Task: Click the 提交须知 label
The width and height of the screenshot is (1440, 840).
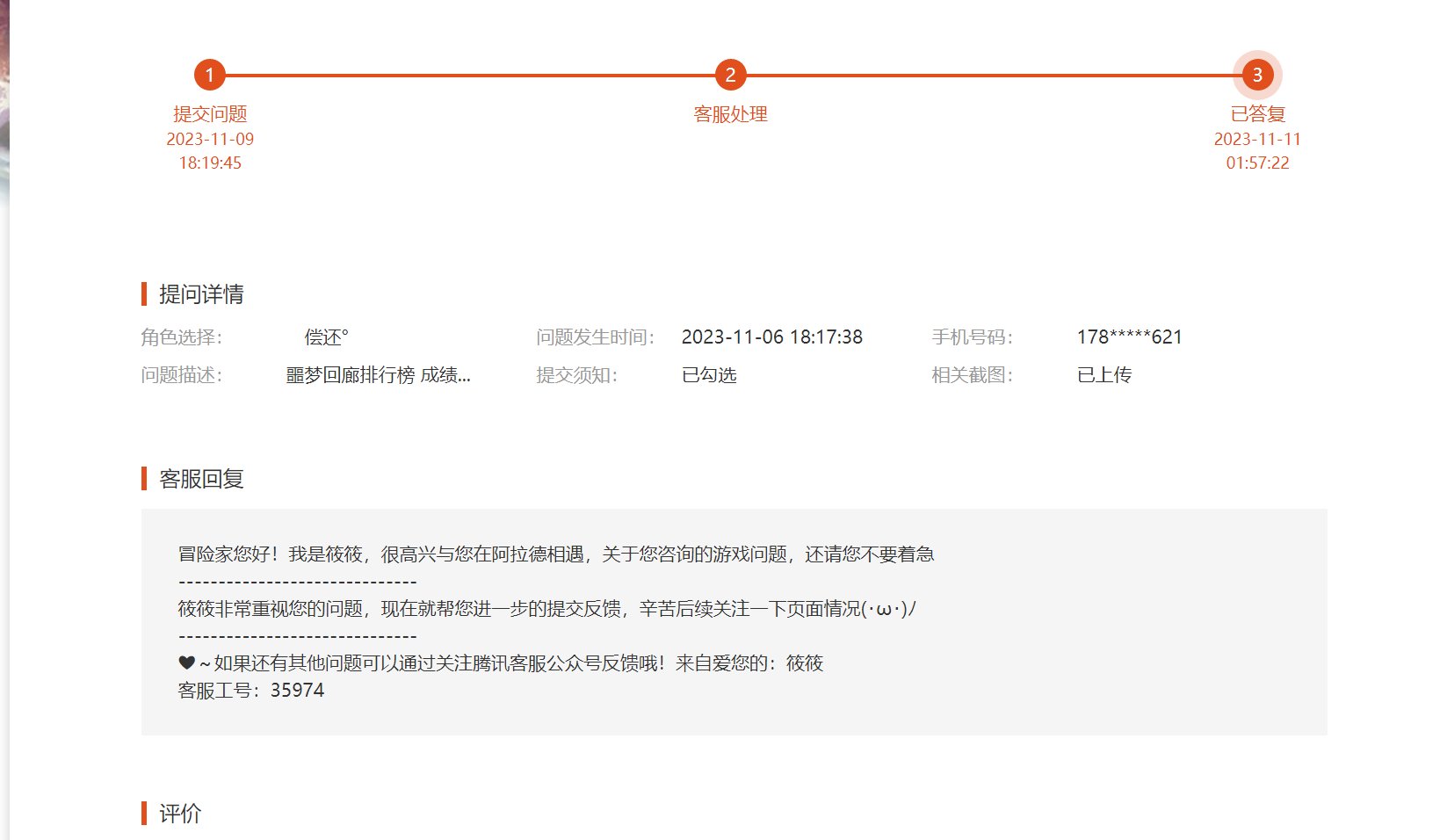Action: 577,375
